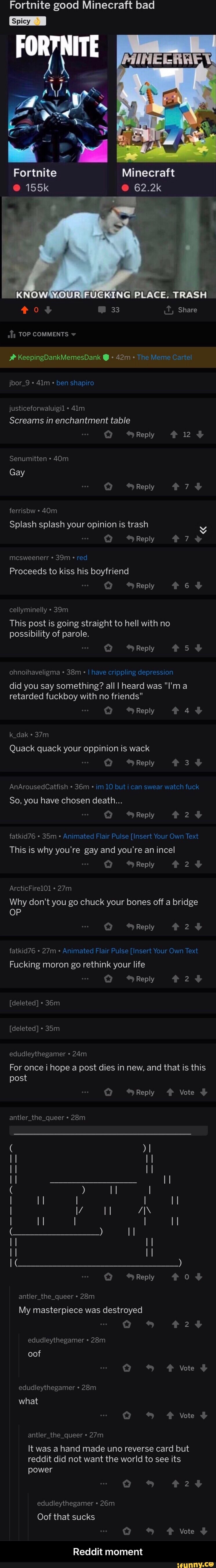Expand the first deleted comment
216x1568 pixels.
(x=35, y=1003)
